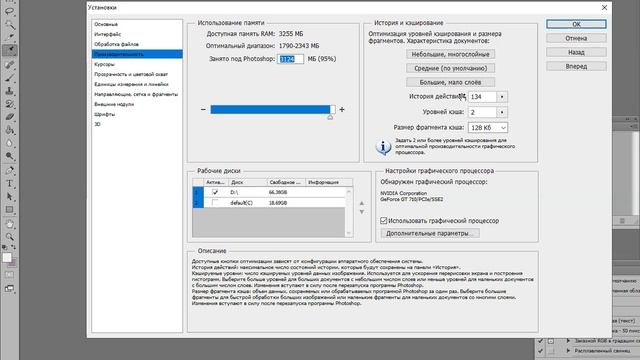Image resolution: width=640 pixels, height=360 pixels.
Task: Toggle checkmark for 'Заказной RGB в градации серого' action
Action: coord(540,340)
